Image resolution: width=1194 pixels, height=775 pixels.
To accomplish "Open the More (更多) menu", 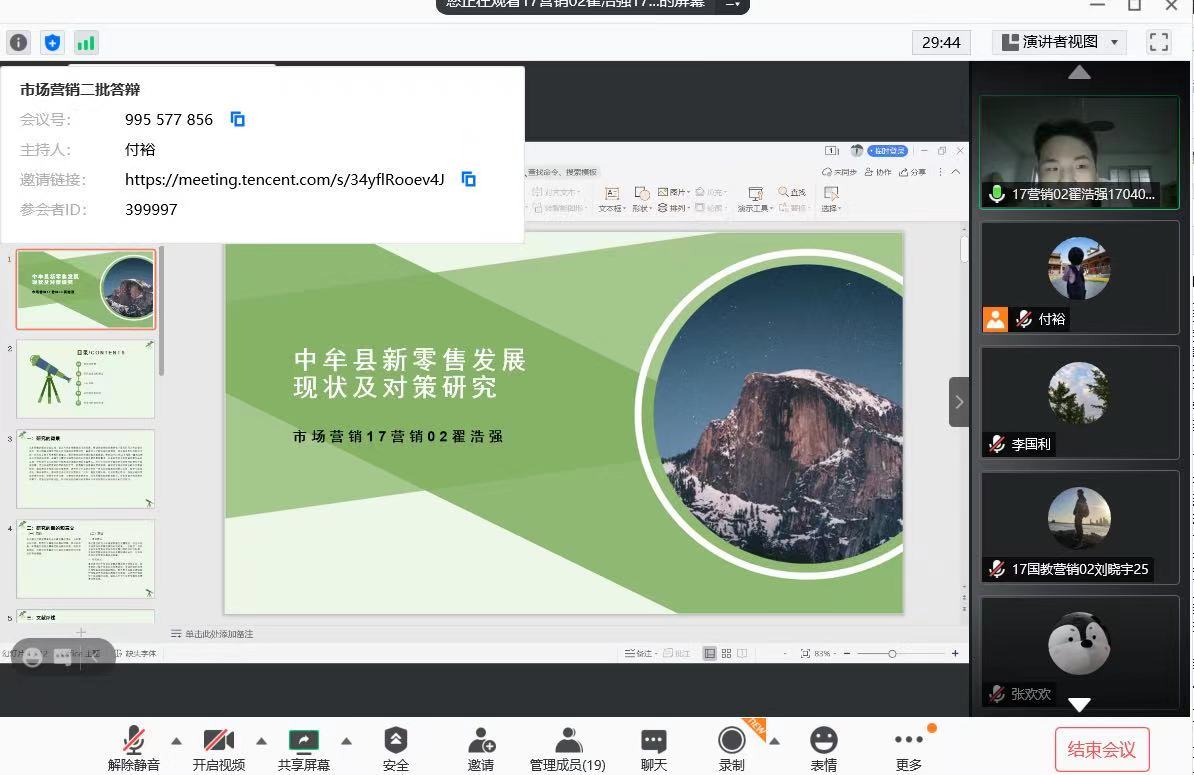I will pyautogui.click(x=908, y=748).
